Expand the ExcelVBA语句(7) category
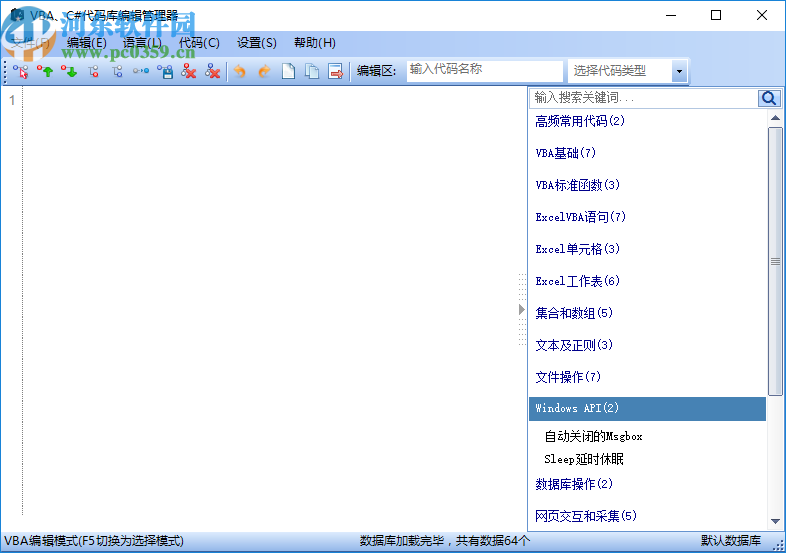This screenshot has height=553, width=786. pyautogui.click(x=580, y=218)
